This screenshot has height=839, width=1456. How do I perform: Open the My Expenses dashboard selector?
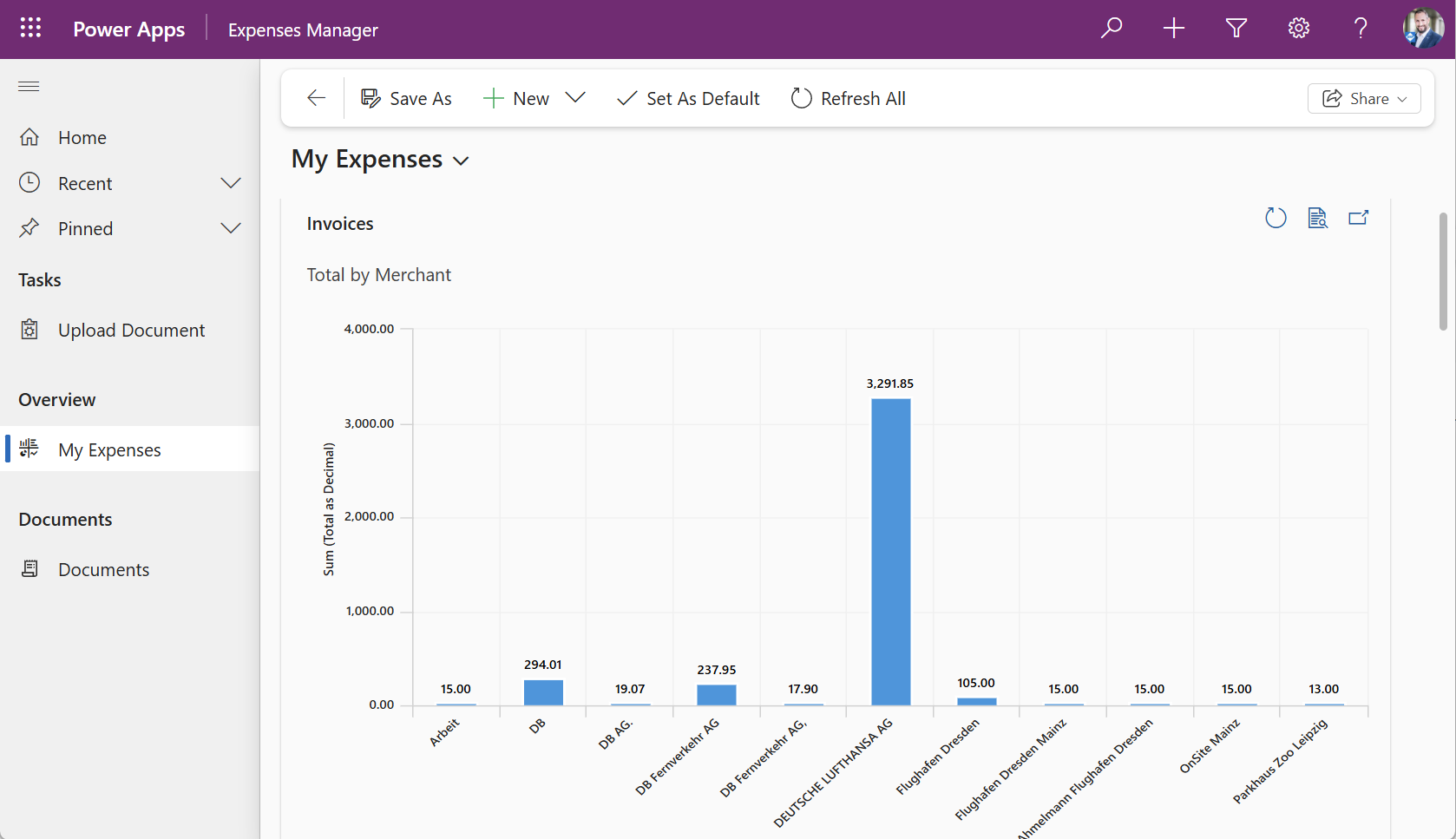pos(461,161)
